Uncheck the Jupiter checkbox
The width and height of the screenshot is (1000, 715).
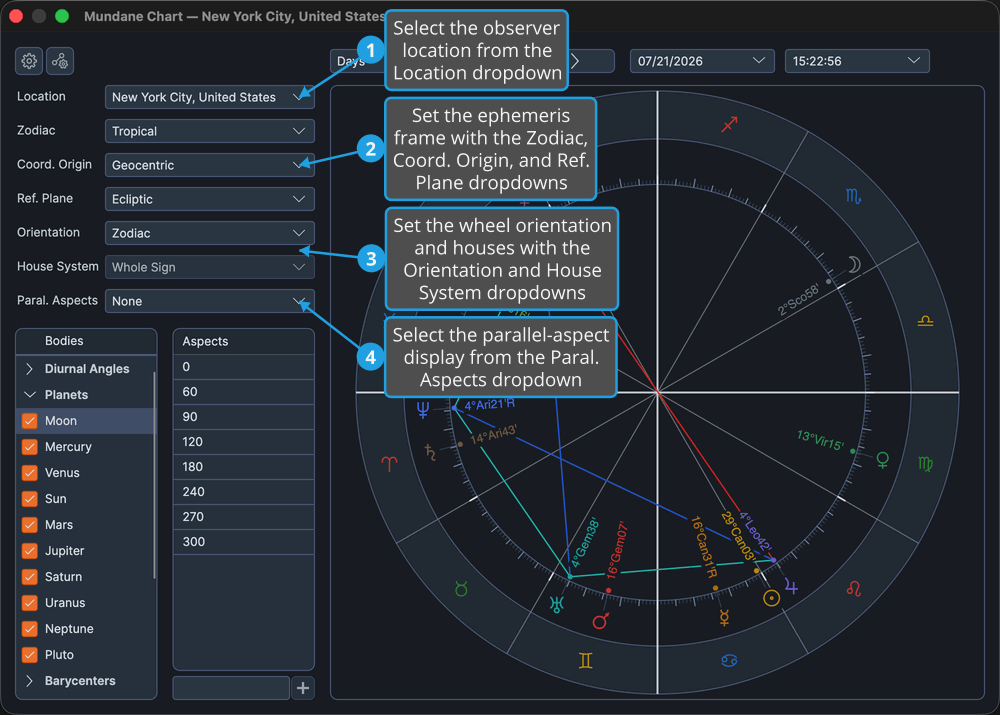pos(29,551)
